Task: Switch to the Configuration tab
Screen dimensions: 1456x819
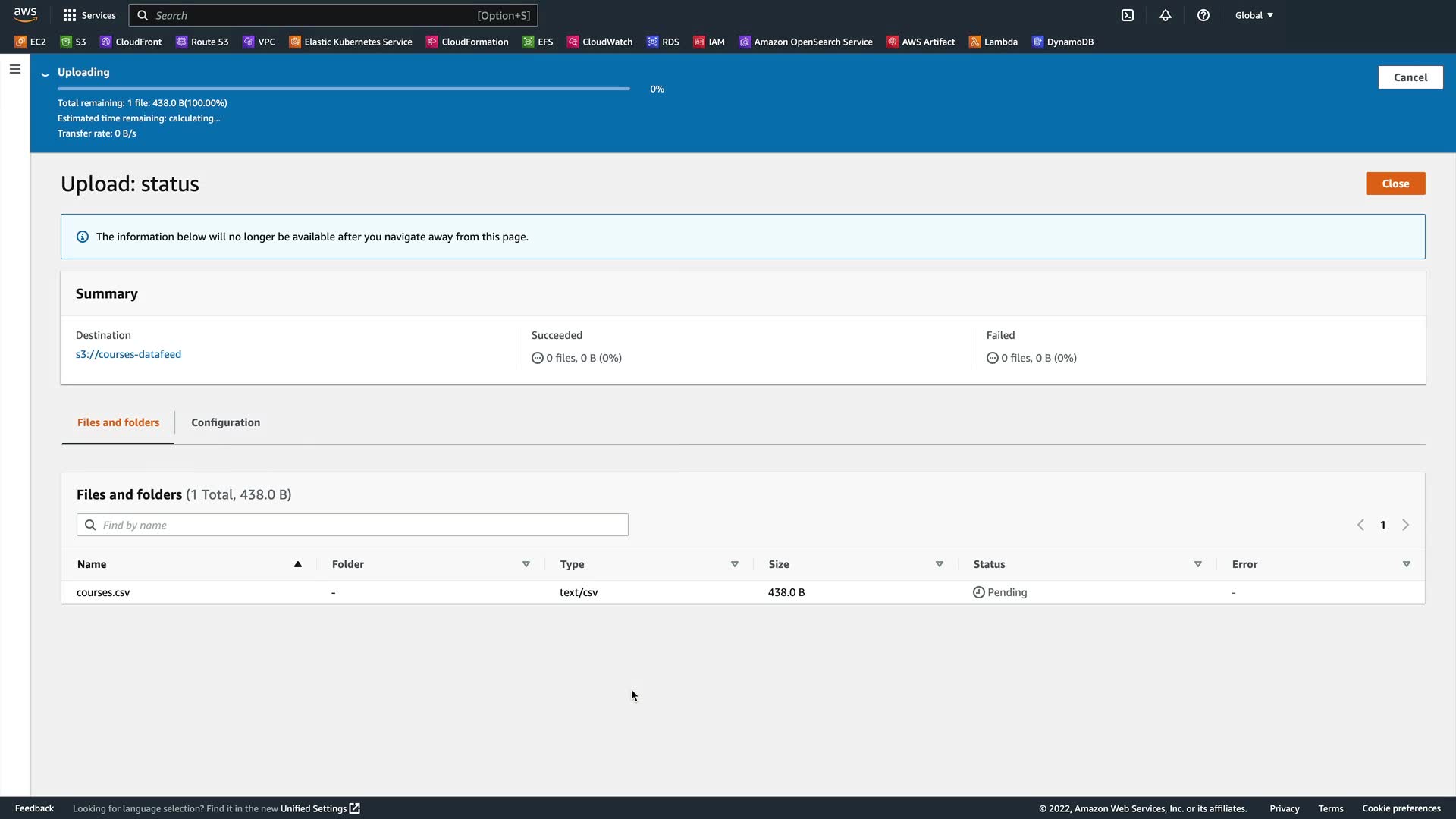Action: pos(225,422)
